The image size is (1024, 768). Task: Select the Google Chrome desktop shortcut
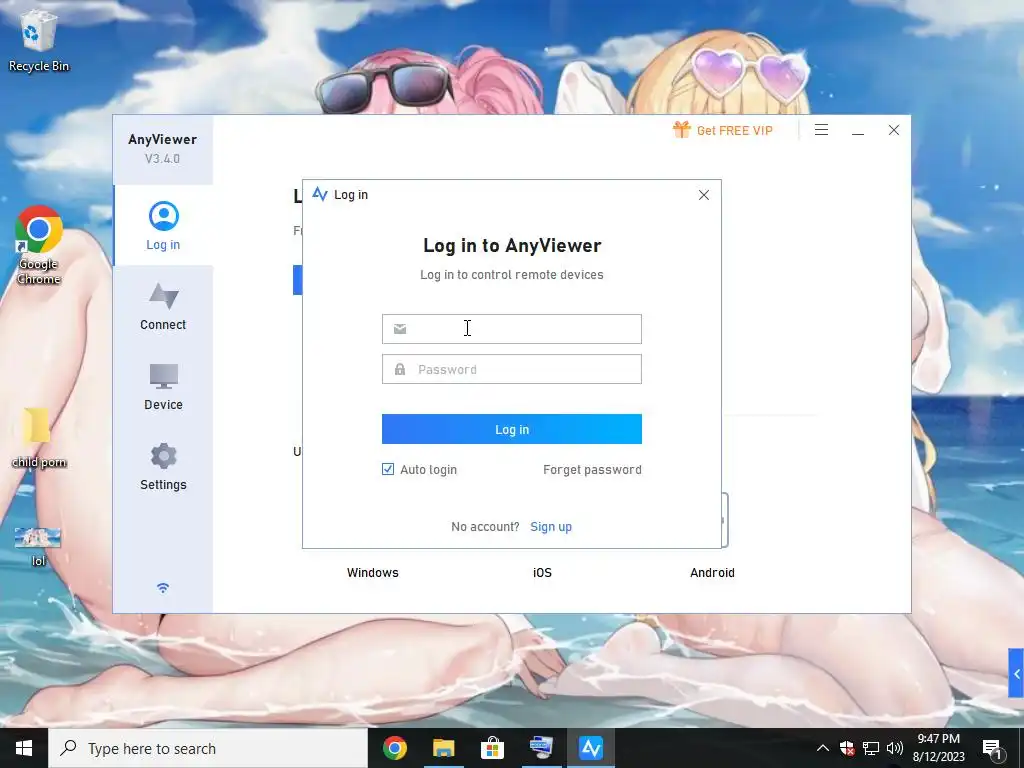pos(39,246)
